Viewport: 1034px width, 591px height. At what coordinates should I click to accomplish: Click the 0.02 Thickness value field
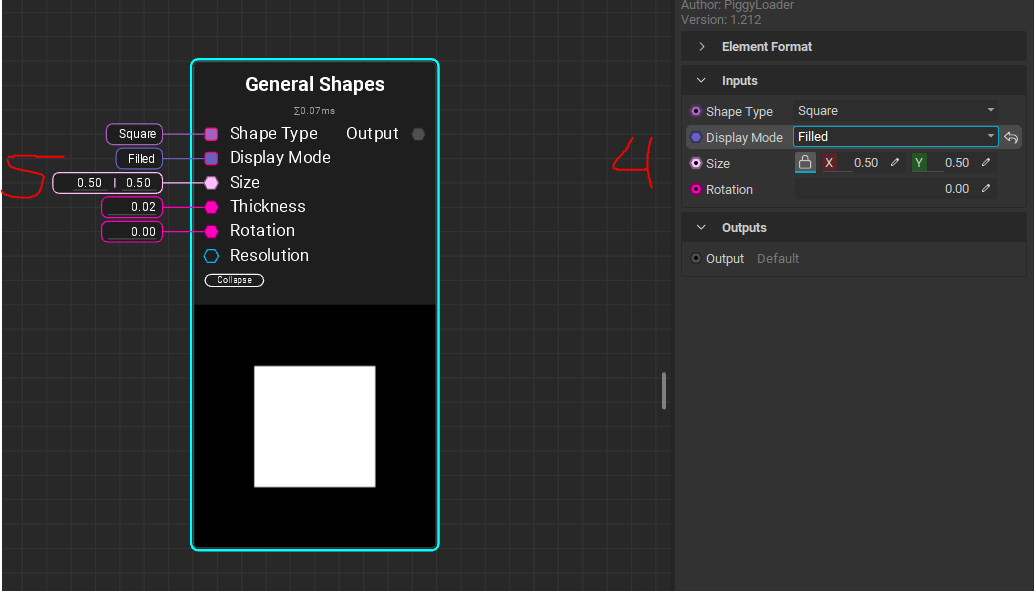(x=133, y=207)
